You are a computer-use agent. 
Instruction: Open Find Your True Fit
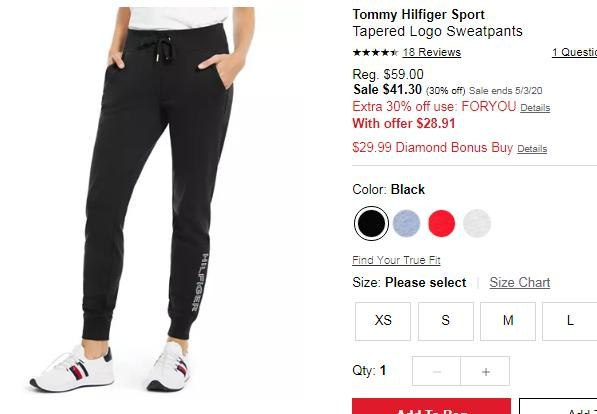396,260
